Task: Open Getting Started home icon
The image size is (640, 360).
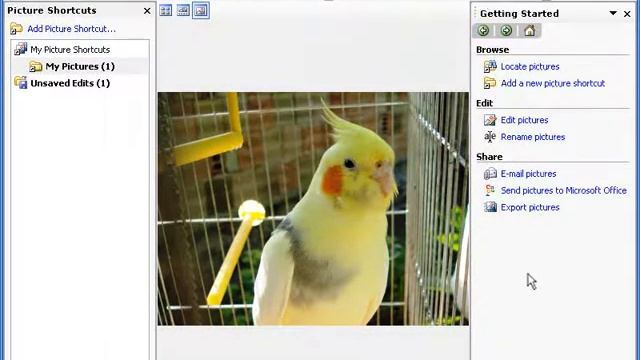Action: click(x=530, y=31)
